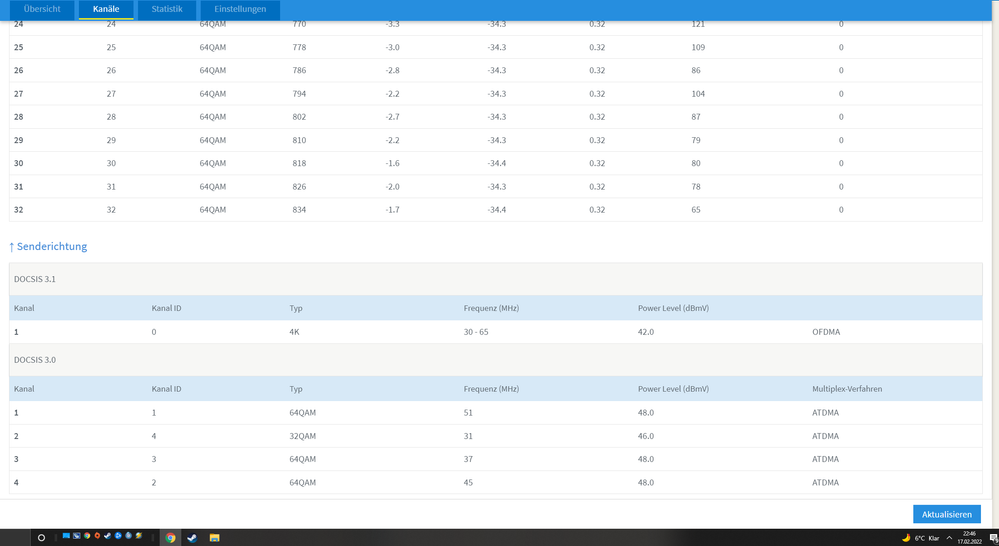Click the taskbar clock showing 22:46
999x546 pixels.
pyautogui.click(x=969, y=538)
